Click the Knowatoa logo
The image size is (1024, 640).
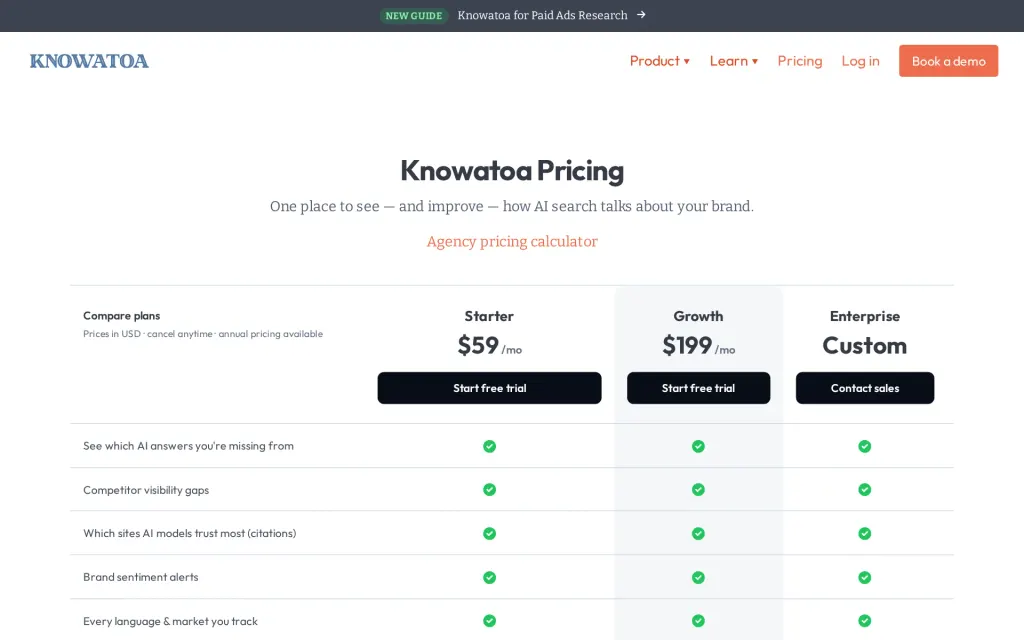[89, 61]
